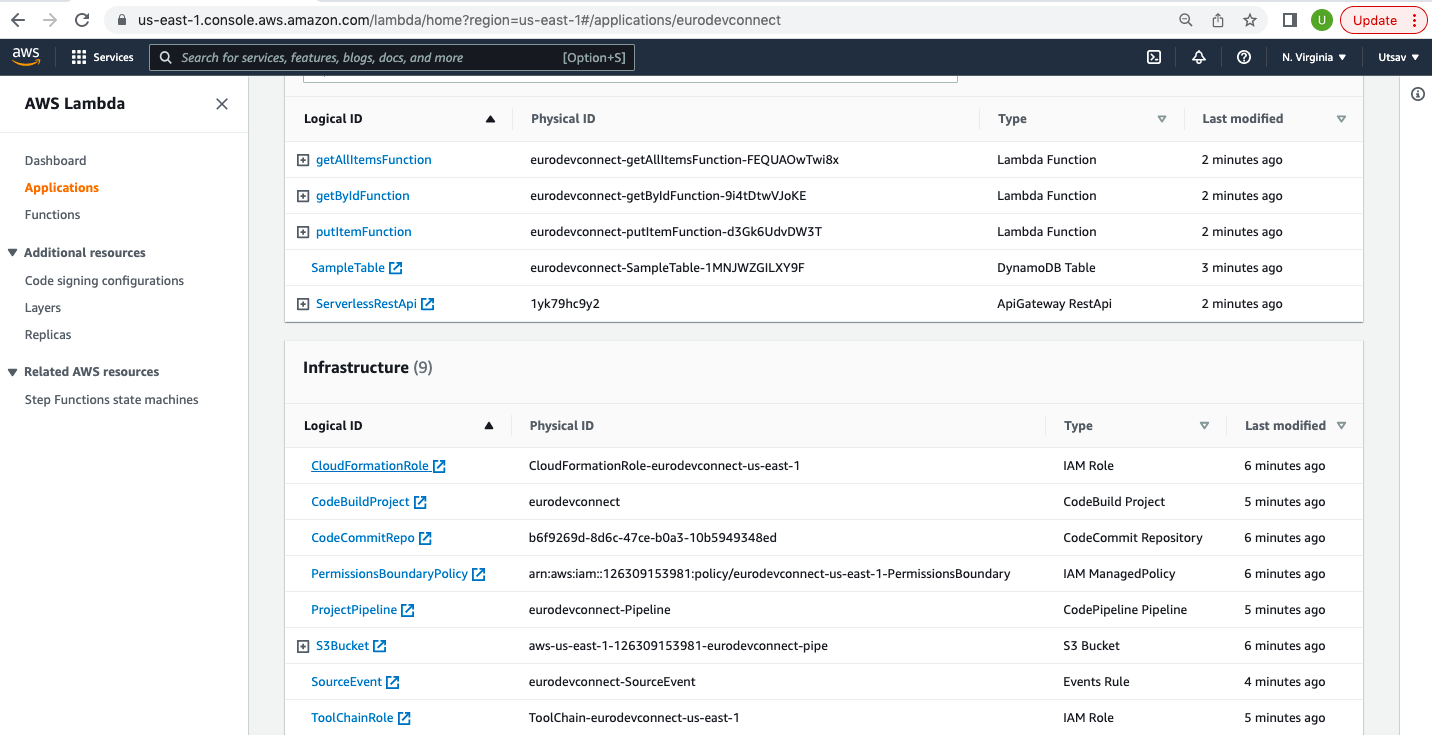The width and height of the screenshot is (1432, 735).
Task: Click PermissionsBoundaryPolicy external link icon
Action: (479, 574)
